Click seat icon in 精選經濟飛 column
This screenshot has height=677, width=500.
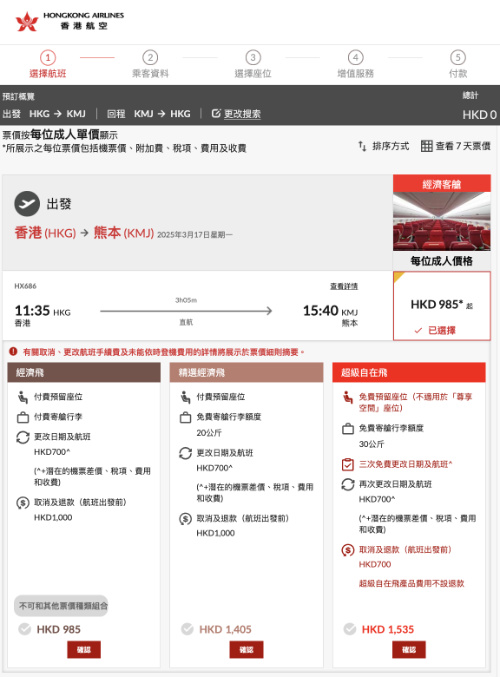point(185,397)
